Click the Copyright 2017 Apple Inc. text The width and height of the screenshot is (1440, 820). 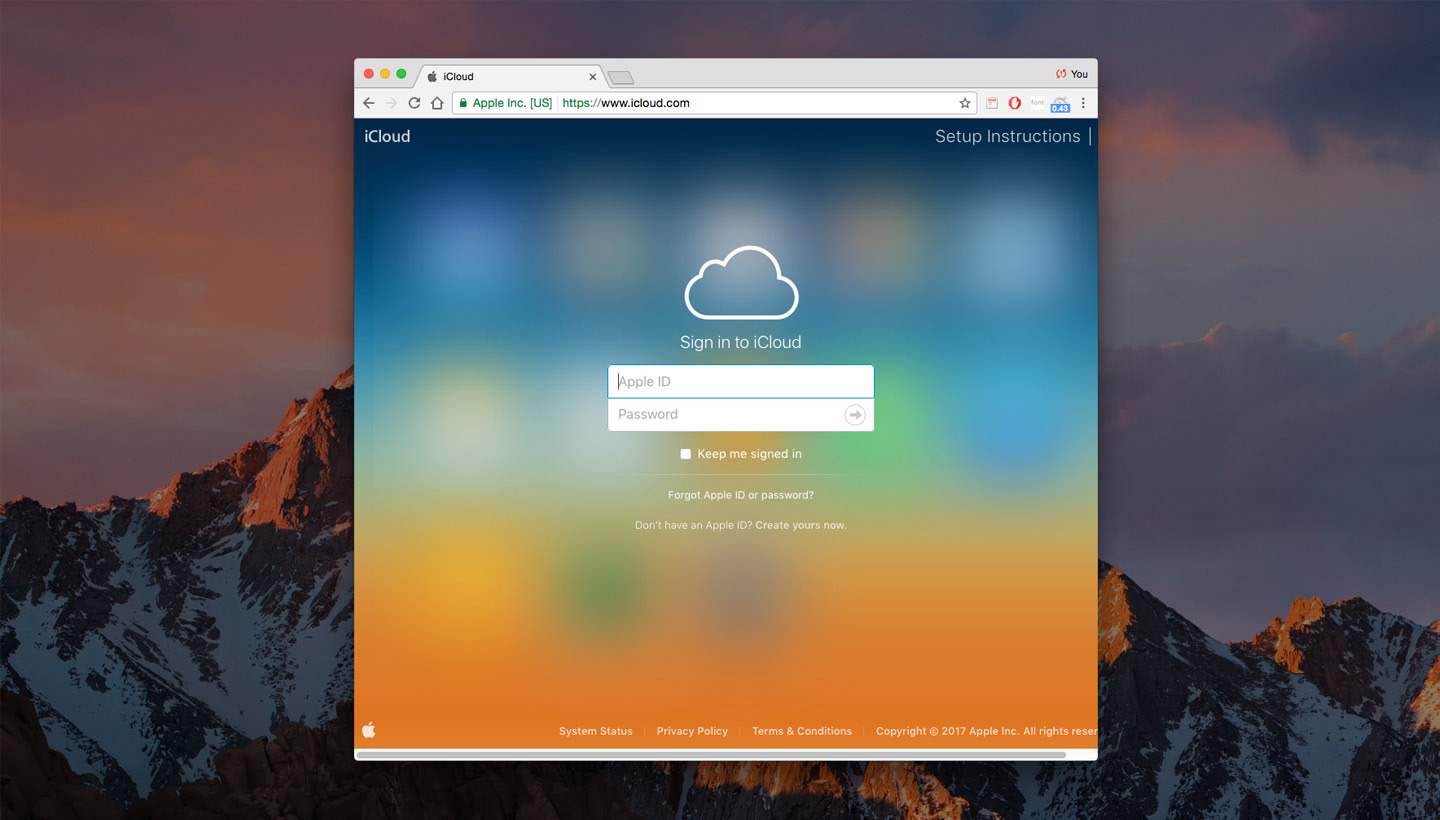click(986, 731)
